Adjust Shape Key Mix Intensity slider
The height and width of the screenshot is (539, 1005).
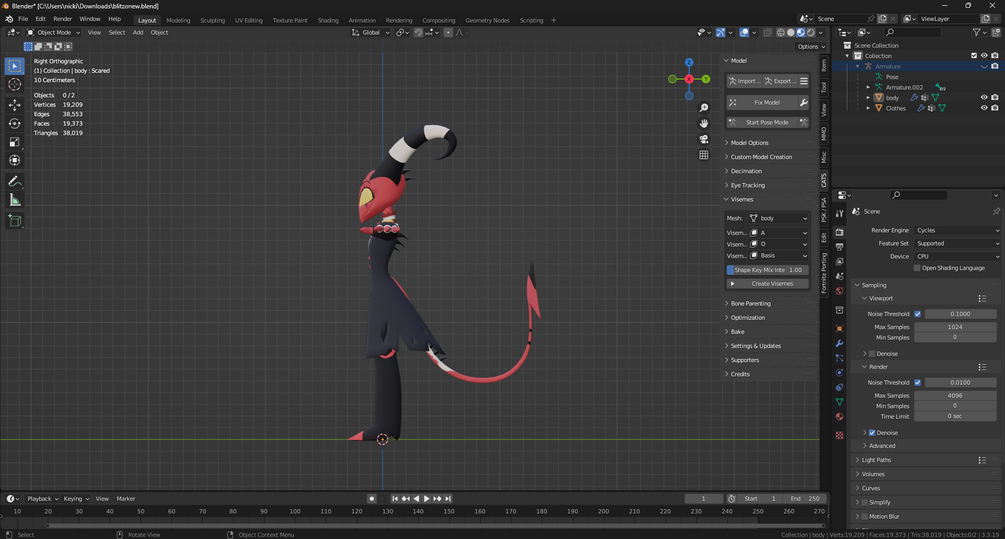click(767, 270)
